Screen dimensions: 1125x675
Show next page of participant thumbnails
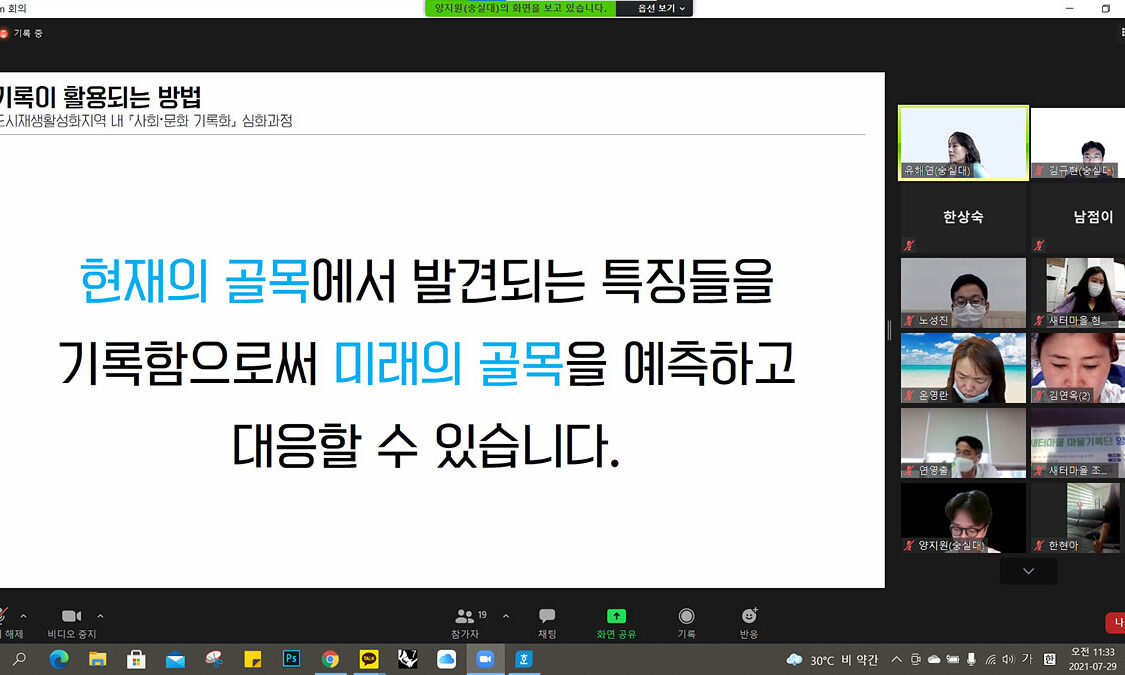click(x=1028, y=571)
